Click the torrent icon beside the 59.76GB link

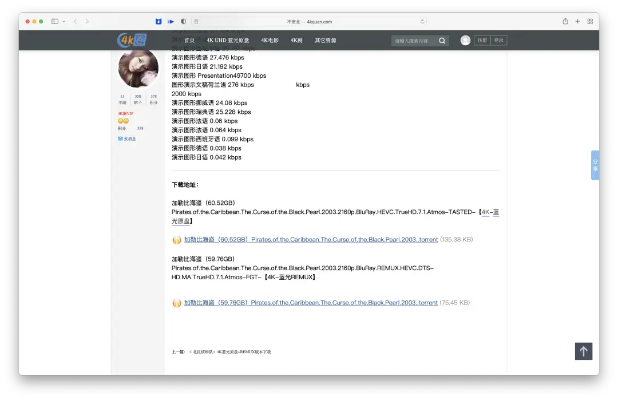click(x=177, y=303)
